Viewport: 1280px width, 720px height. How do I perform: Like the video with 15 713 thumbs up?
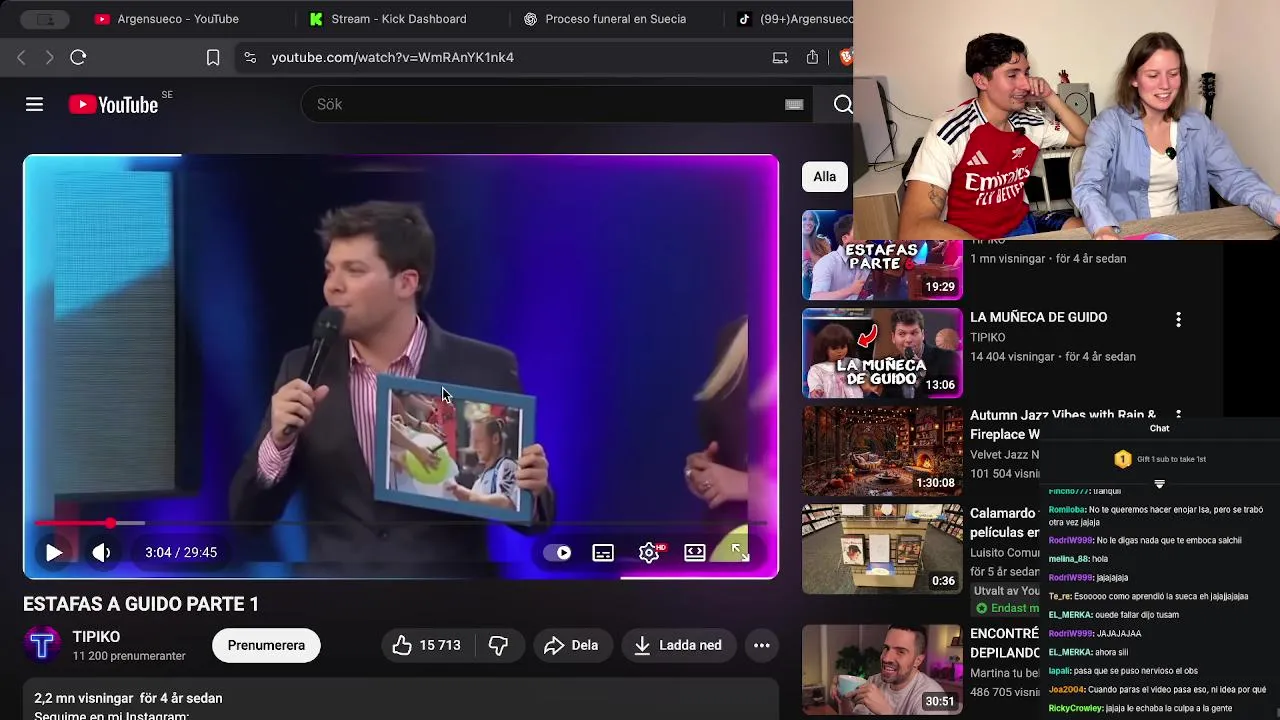pos(427,645)
